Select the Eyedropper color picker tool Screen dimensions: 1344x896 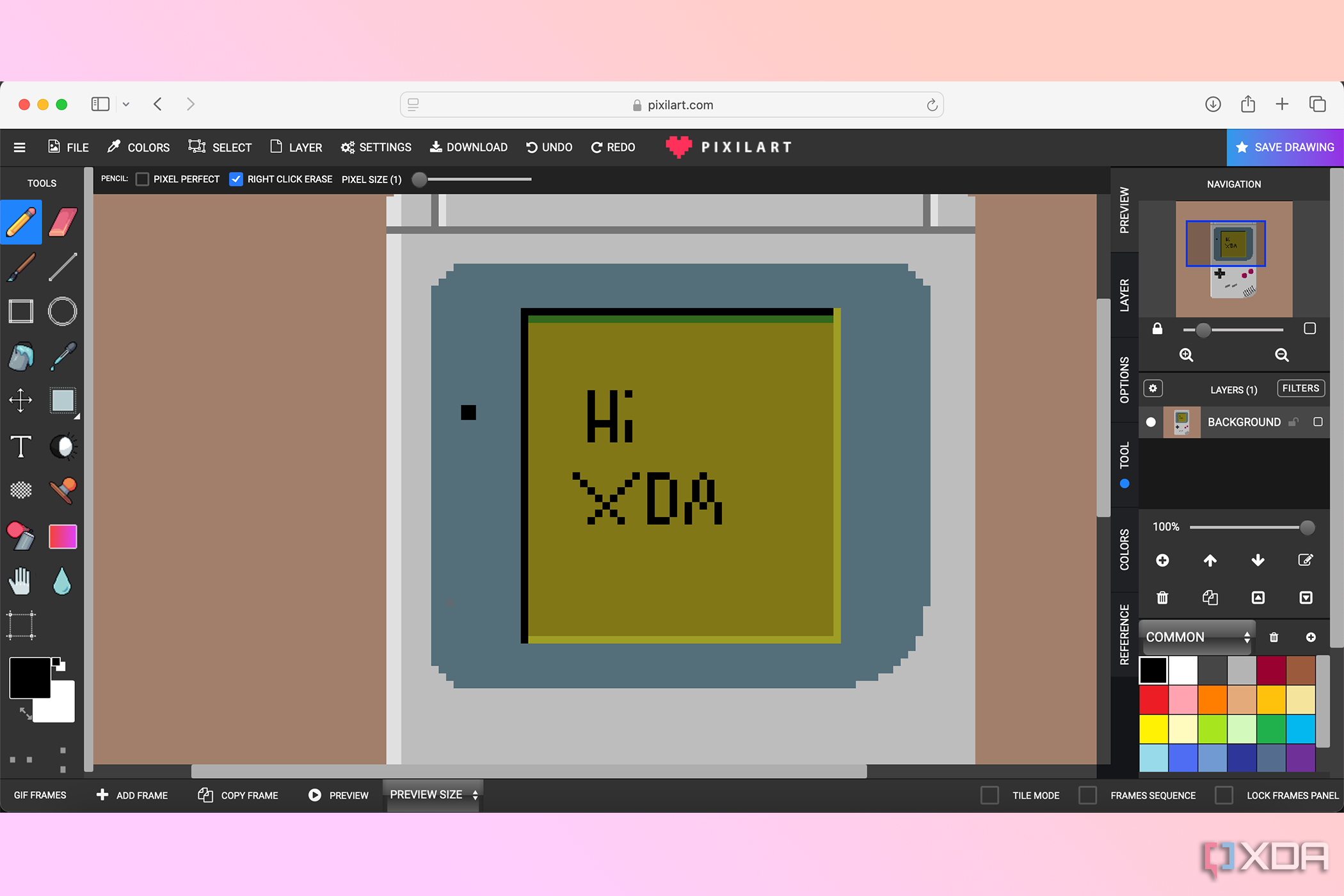click(63, 356)
